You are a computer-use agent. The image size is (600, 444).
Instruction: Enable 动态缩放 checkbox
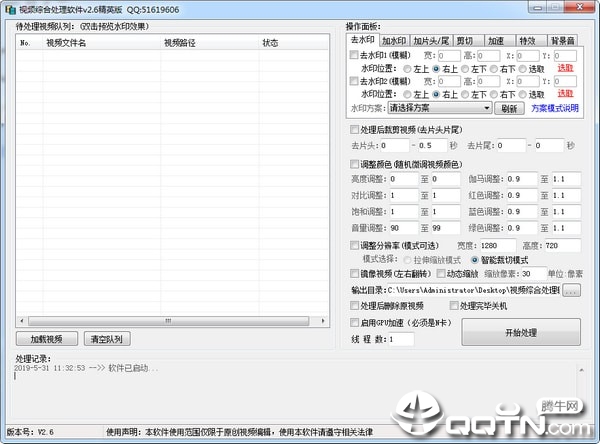click(x=441, y=273)
